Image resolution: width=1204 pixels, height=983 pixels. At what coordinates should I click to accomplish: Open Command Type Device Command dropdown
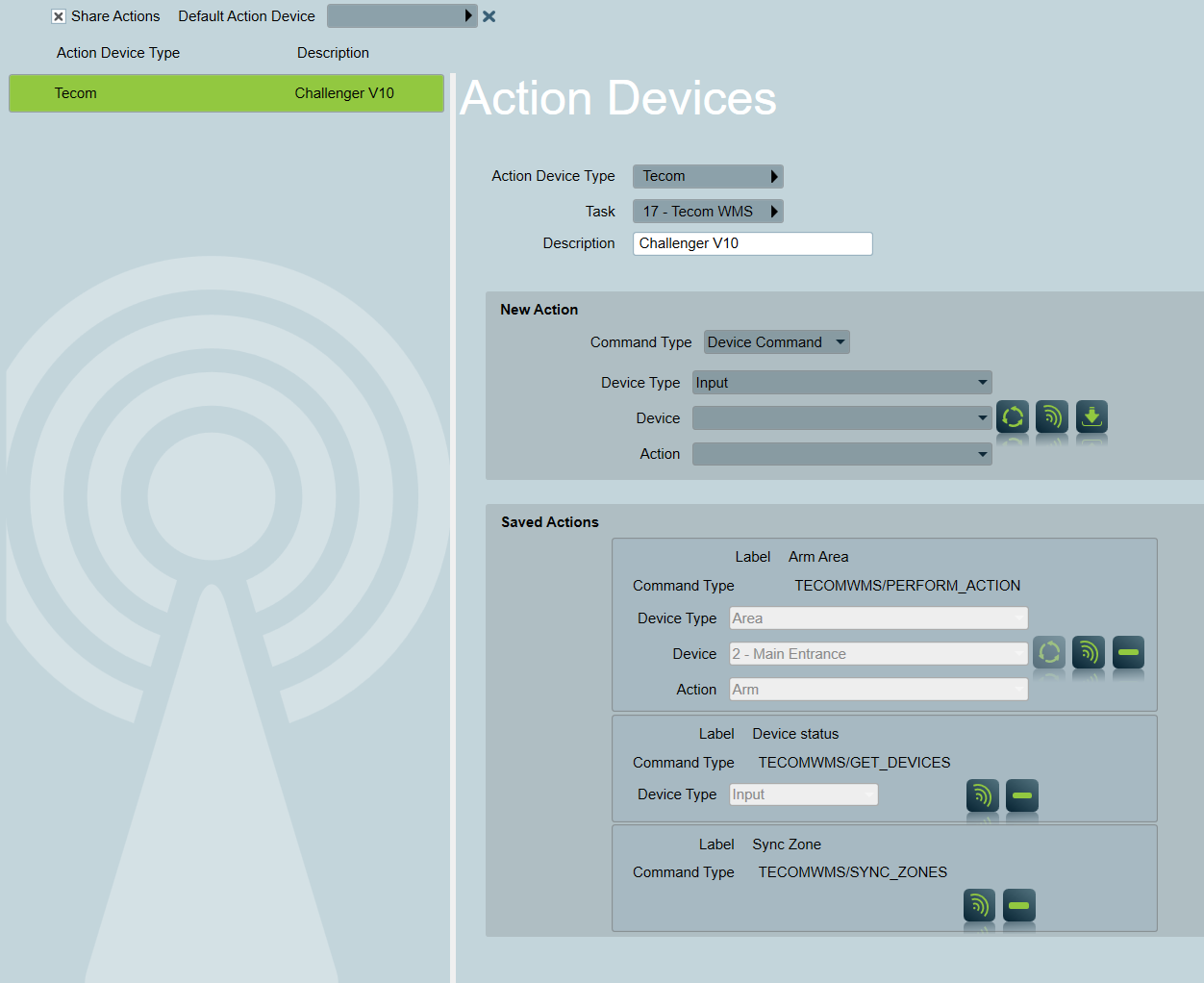(x=777, y=342)
